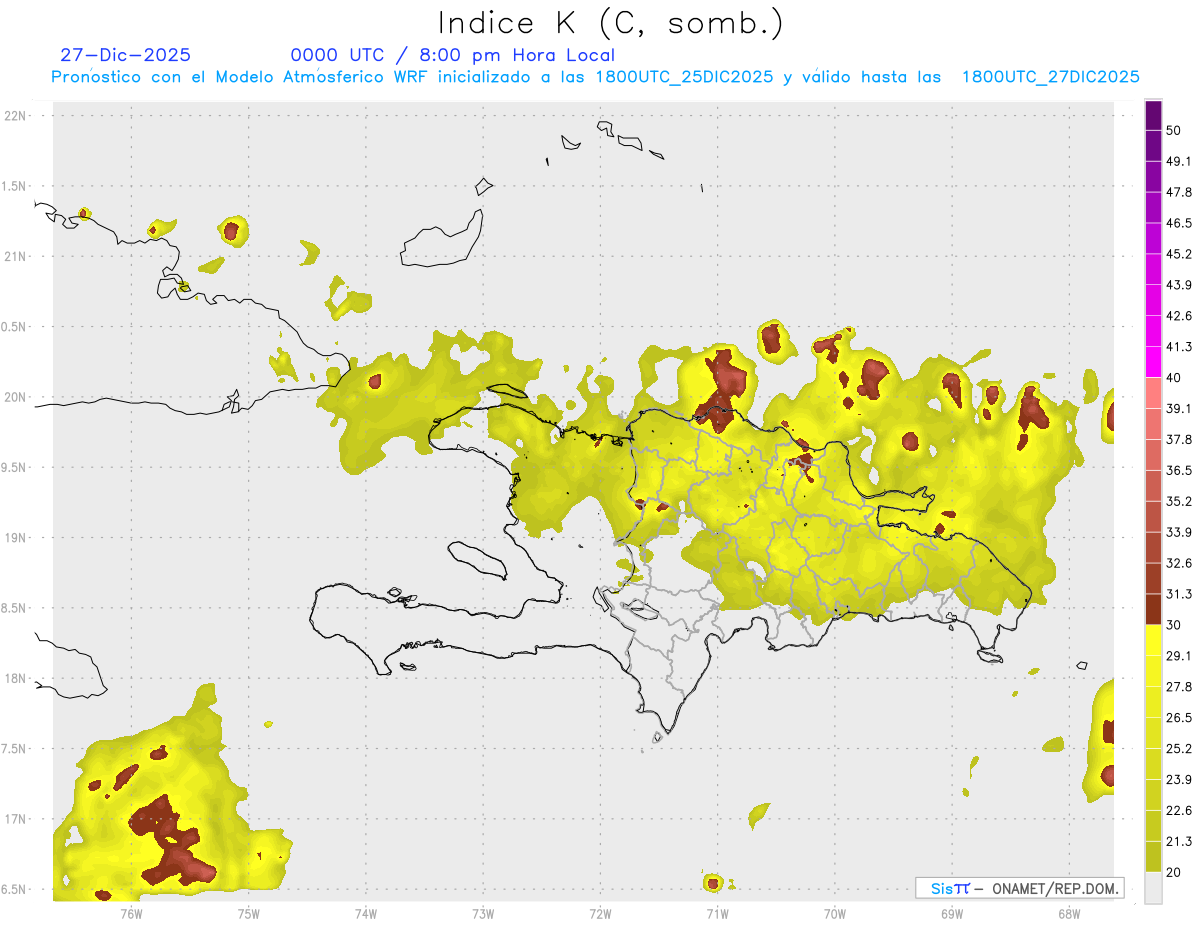Click the legend value '21.3'

click(1178, 842)
